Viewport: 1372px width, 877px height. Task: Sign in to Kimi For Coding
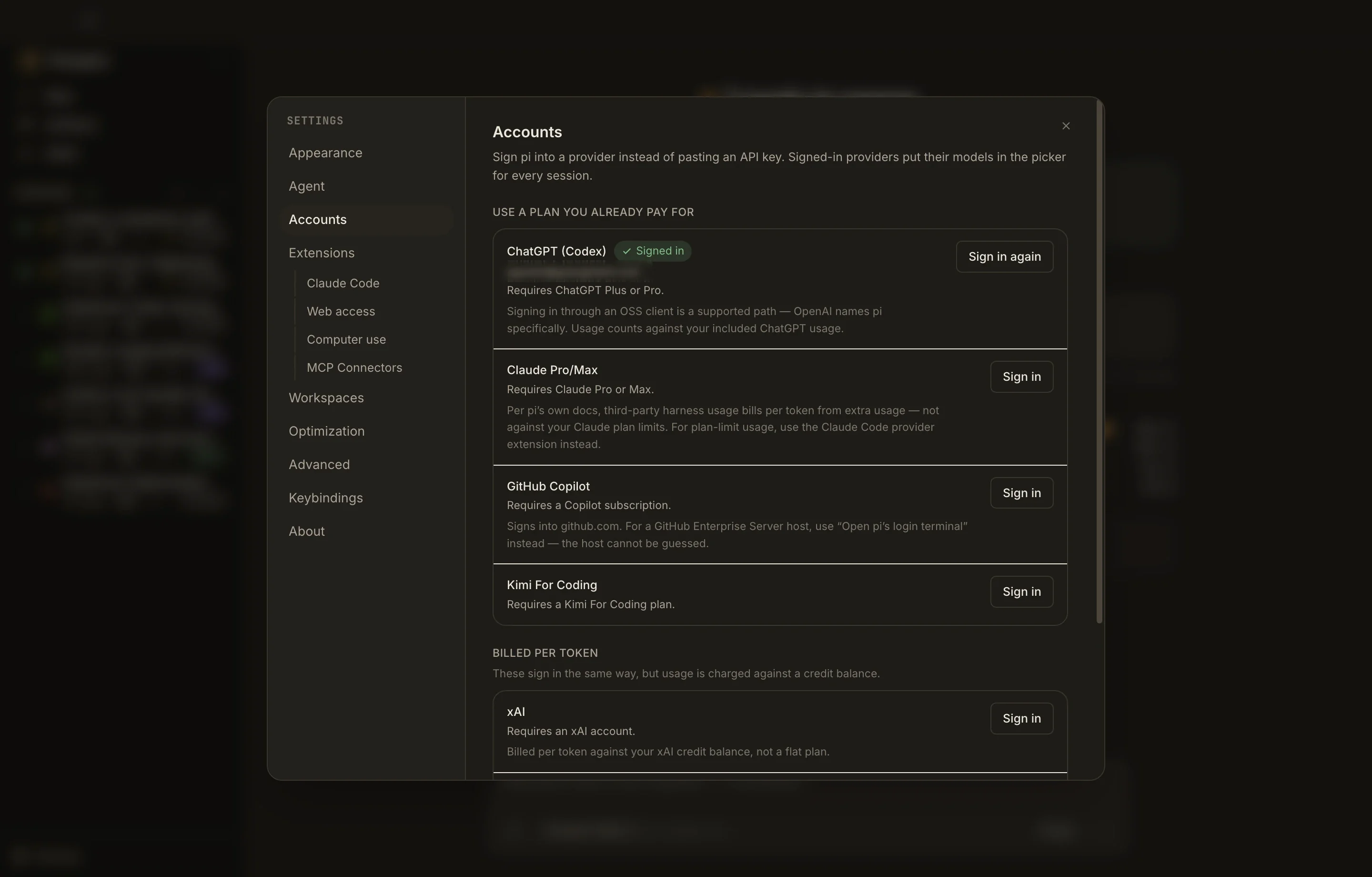[1021, 592]
